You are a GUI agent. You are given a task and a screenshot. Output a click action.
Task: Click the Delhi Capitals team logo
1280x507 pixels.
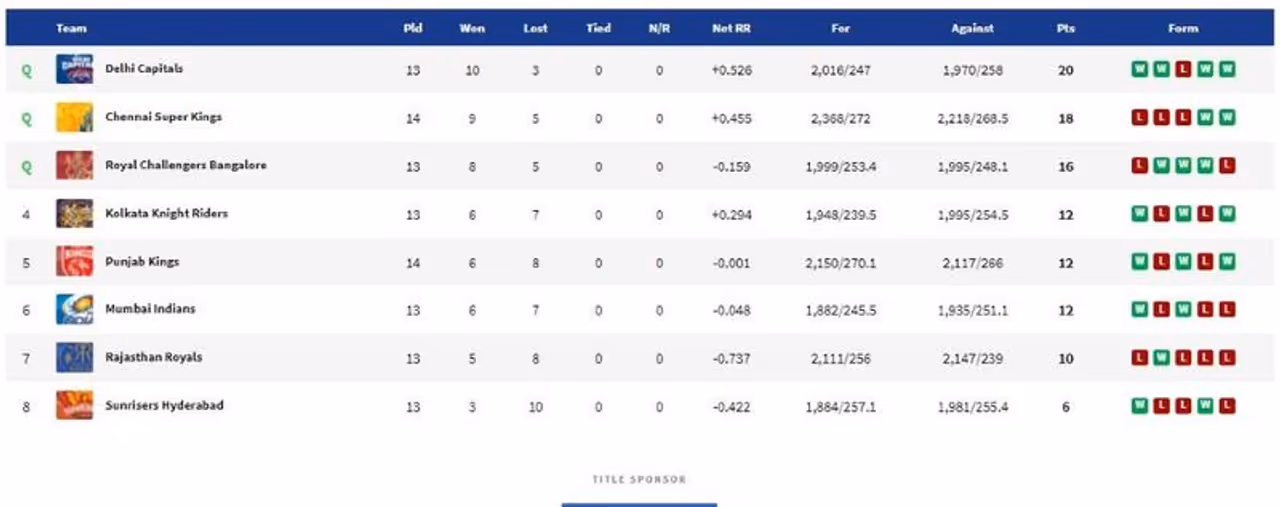(74, 70)
